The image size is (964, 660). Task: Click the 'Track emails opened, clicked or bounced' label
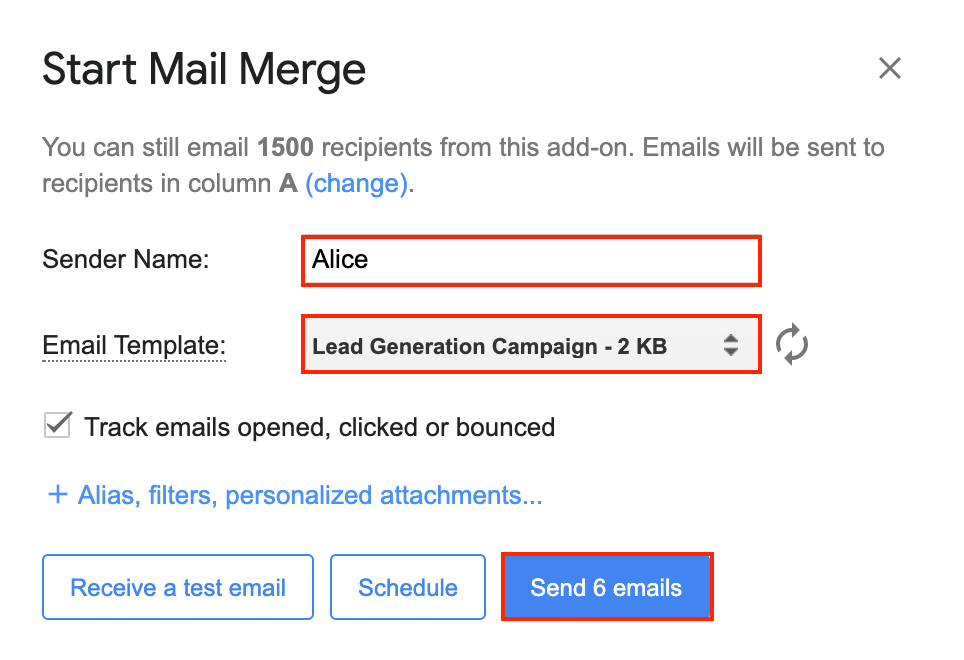(x=319, y=428)
